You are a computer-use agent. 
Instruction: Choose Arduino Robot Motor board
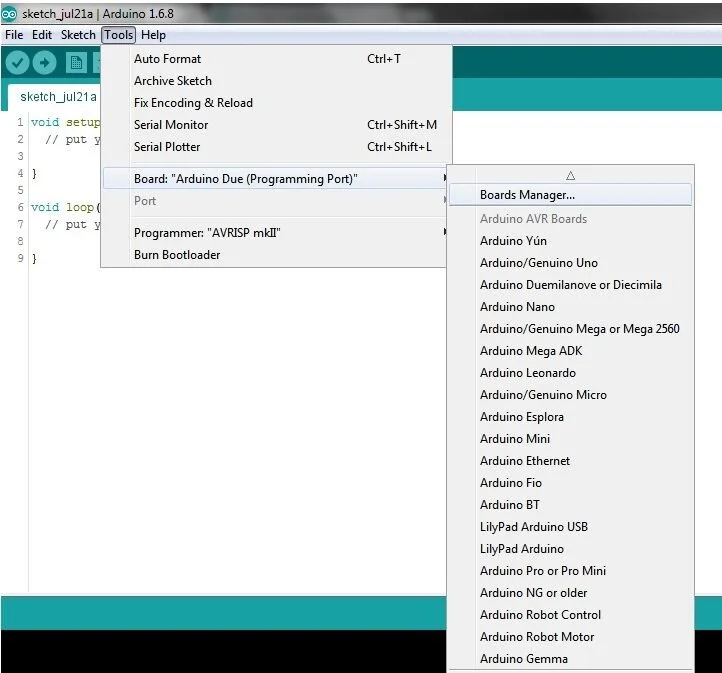570,637
